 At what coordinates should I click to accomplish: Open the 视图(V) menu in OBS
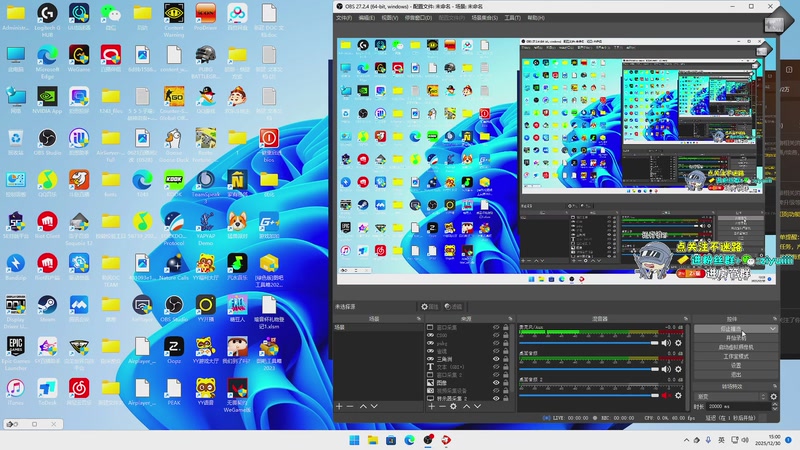click(390, 18)
